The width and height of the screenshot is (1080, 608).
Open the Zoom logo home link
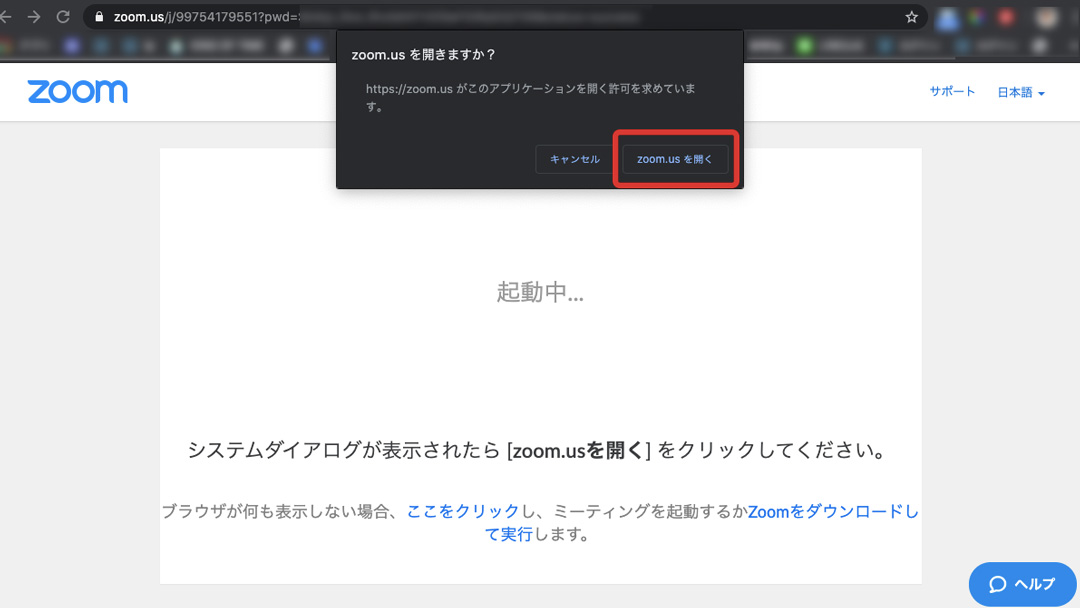[x=78, y=92]
